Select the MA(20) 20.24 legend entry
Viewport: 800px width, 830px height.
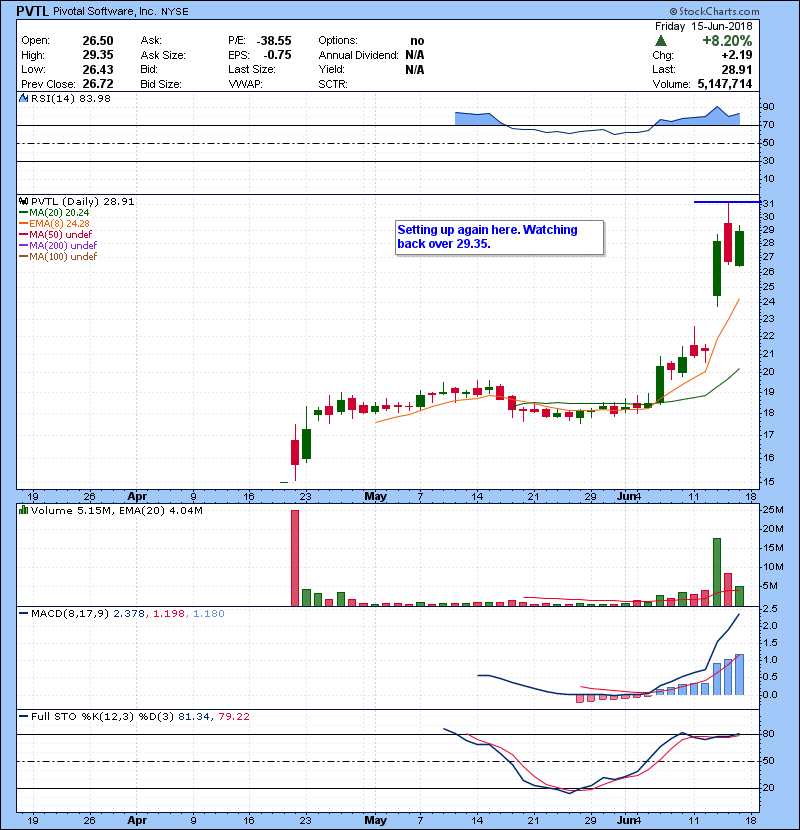[54, 213]
